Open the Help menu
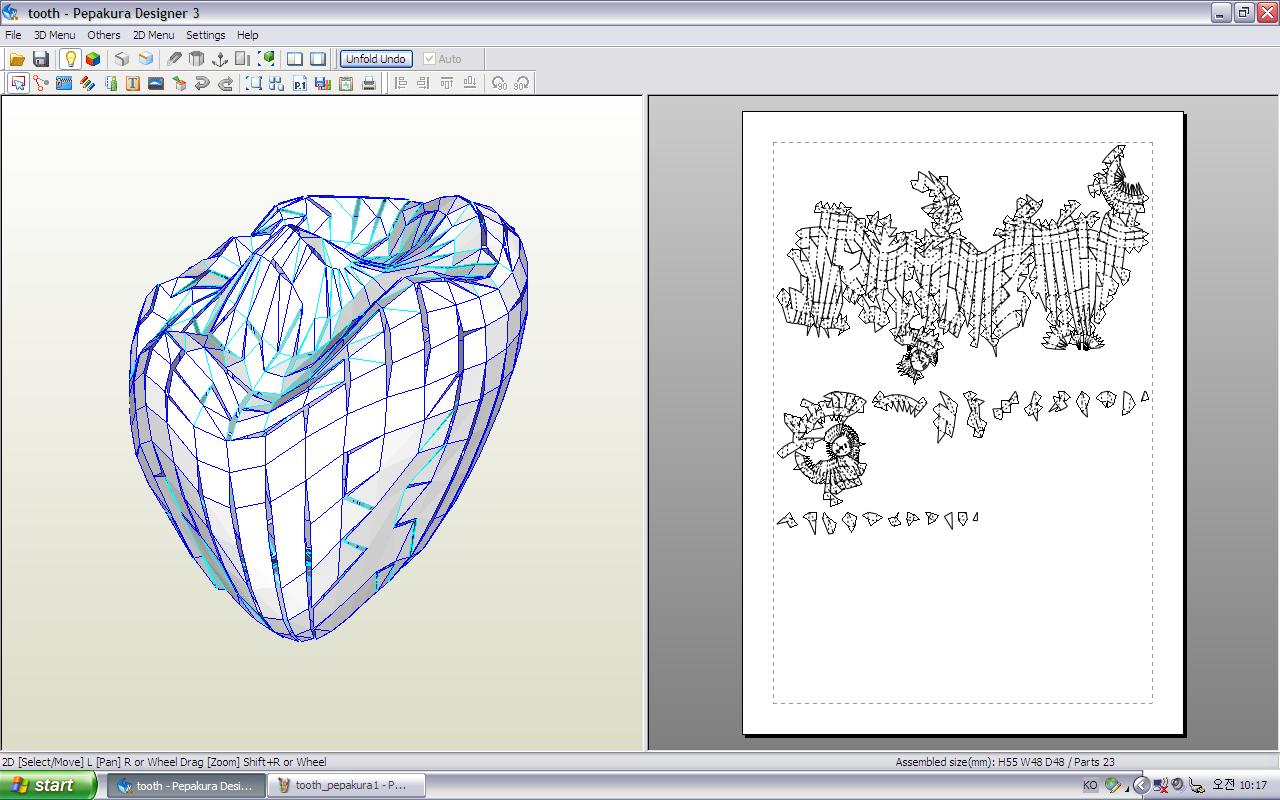Screen dimensions: 1280x800 pyautogui.click(x=247, y=35)
